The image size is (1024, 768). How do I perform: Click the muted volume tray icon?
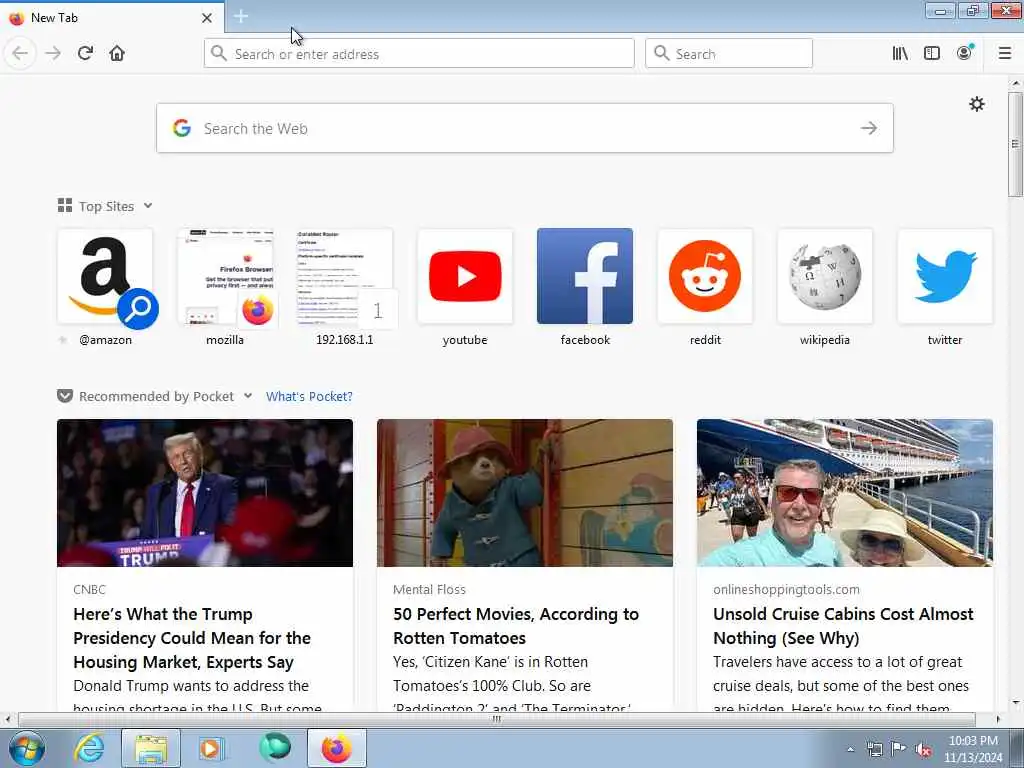923,749
